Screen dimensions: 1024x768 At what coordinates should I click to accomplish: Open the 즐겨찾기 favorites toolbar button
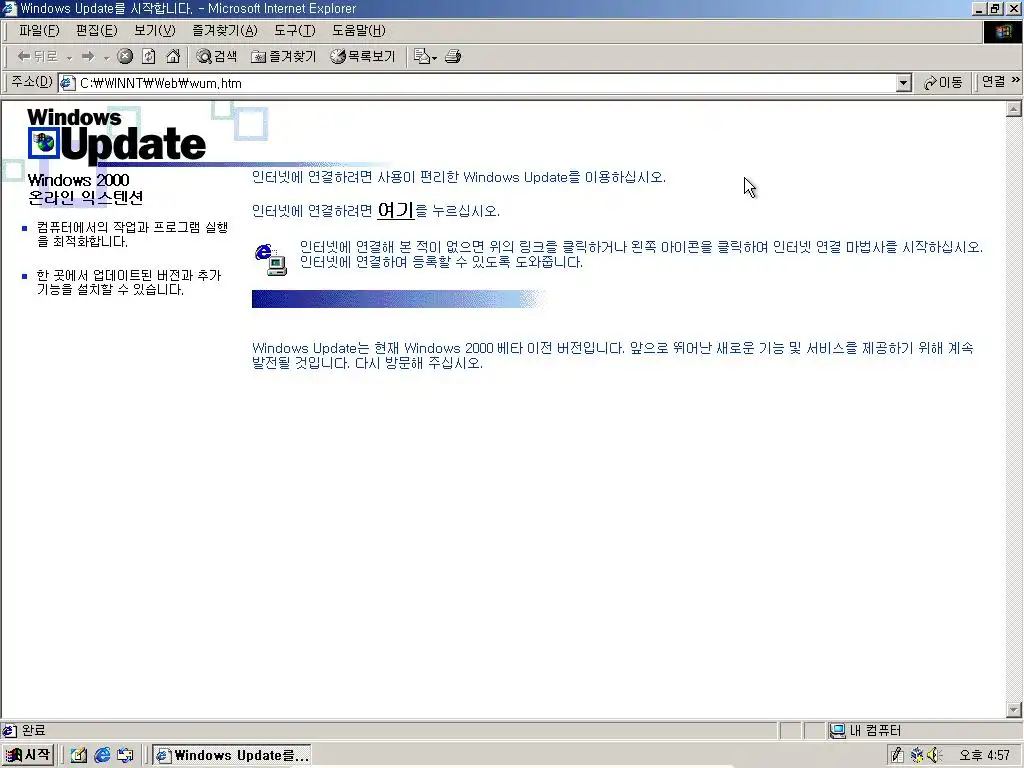283,57
